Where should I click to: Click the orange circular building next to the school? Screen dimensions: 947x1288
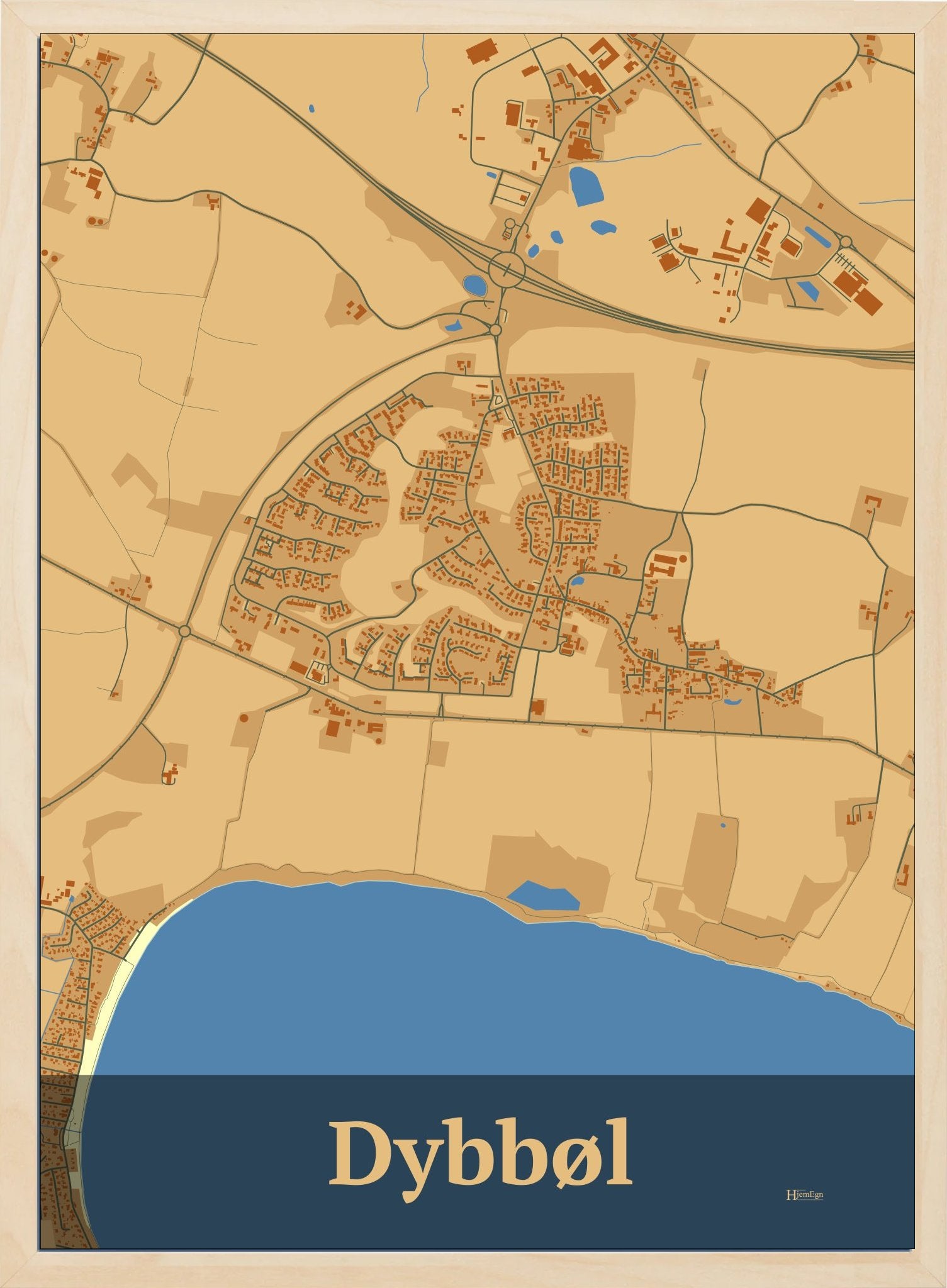pos(682,558)
